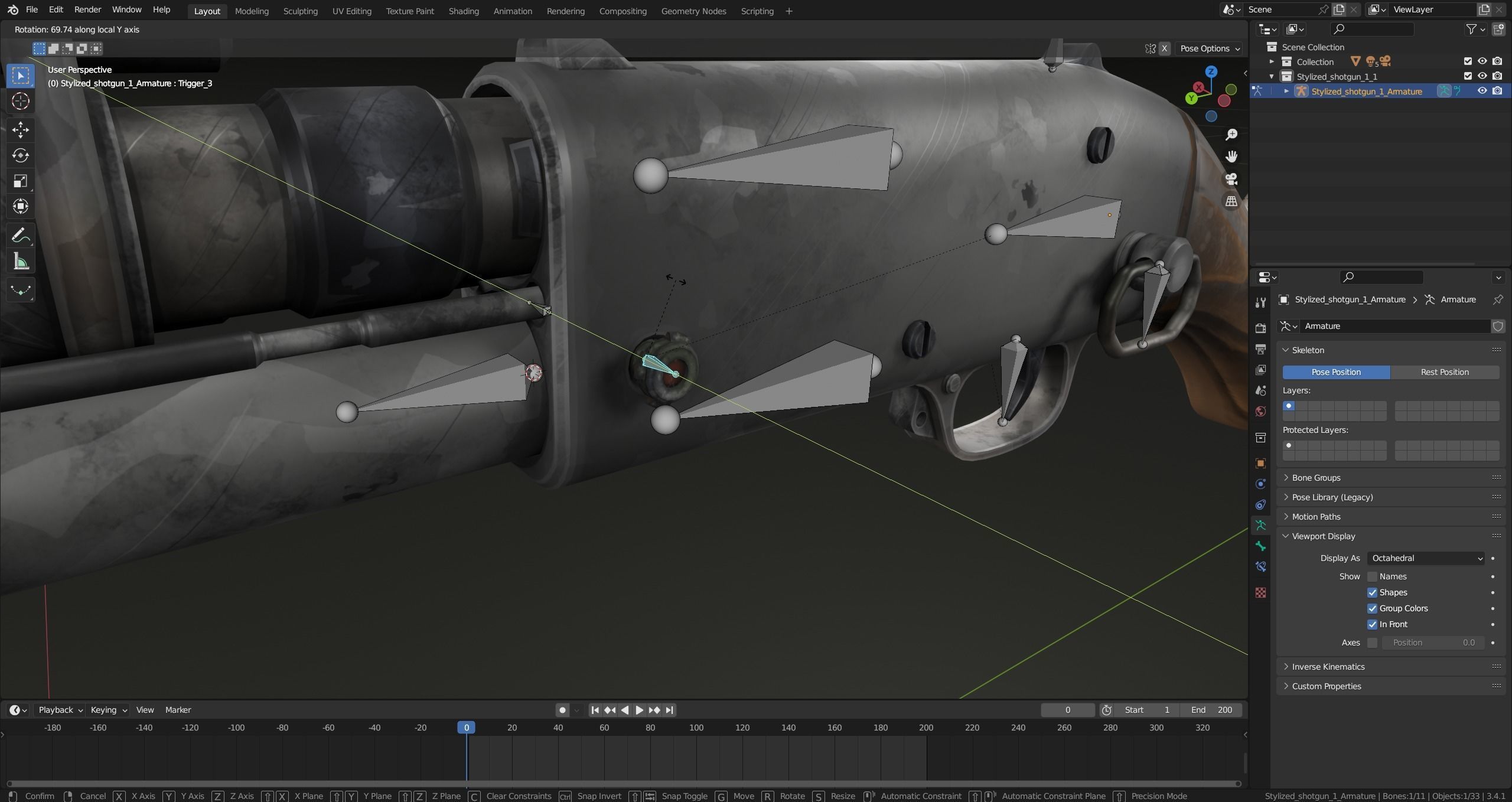Click the timeline playhead at frame 0

pos(466,728)
